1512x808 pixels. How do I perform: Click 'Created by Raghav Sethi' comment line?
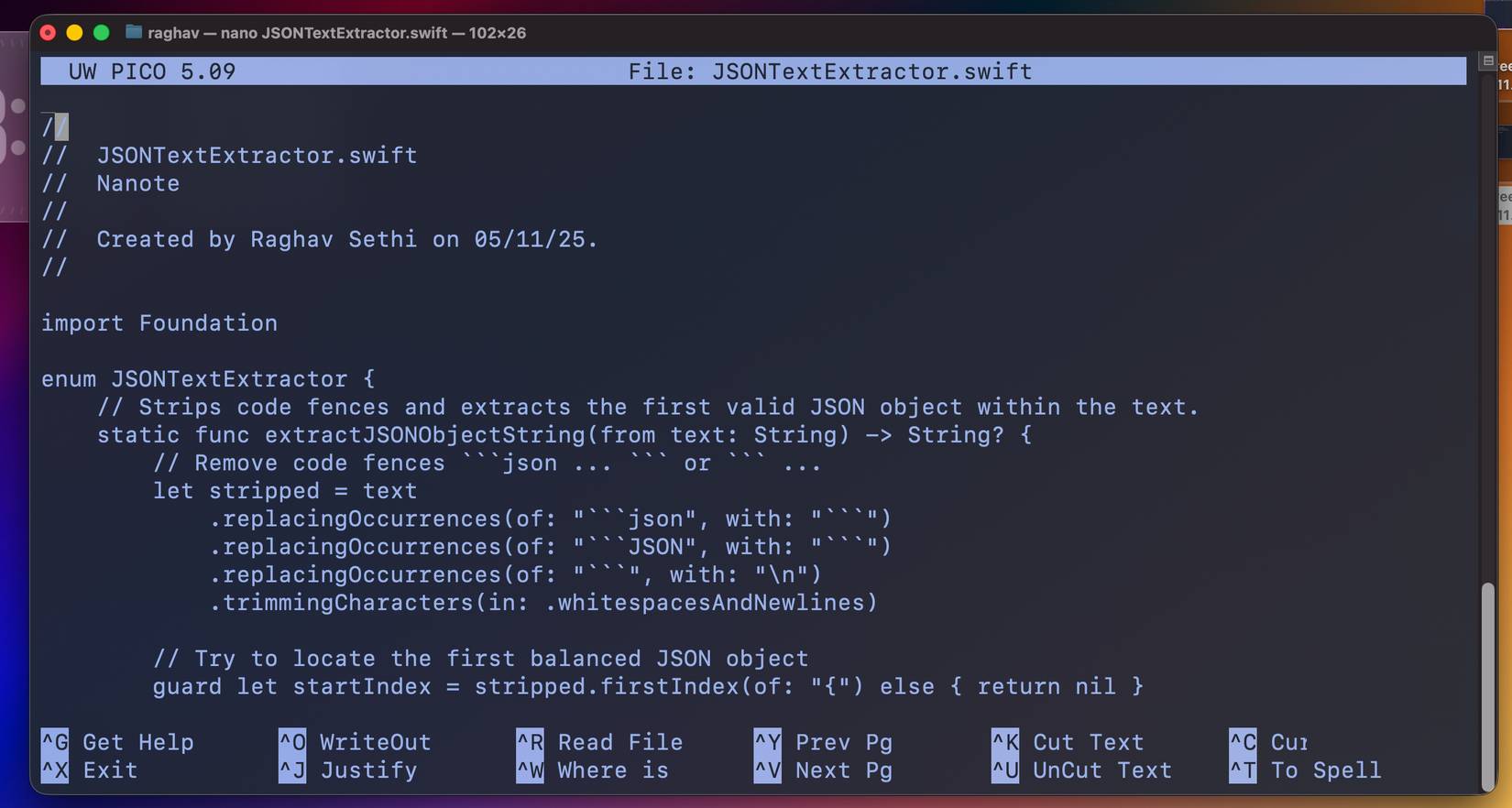pos(320,239)
